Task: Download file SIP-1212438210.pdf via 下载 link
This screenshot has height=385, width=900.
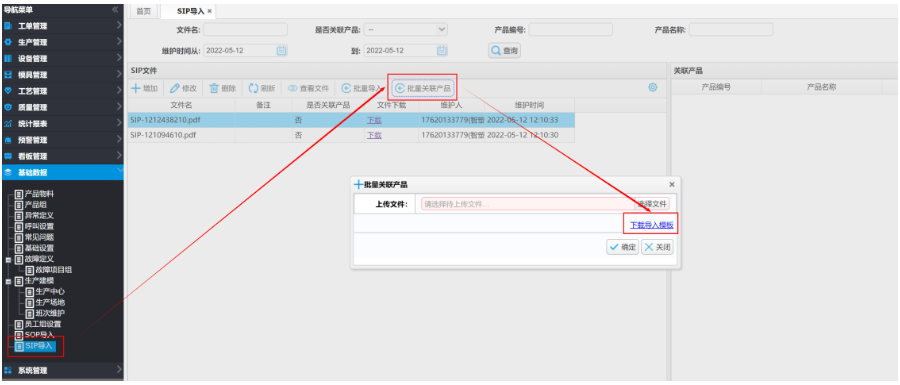Action: pos(374,120)
